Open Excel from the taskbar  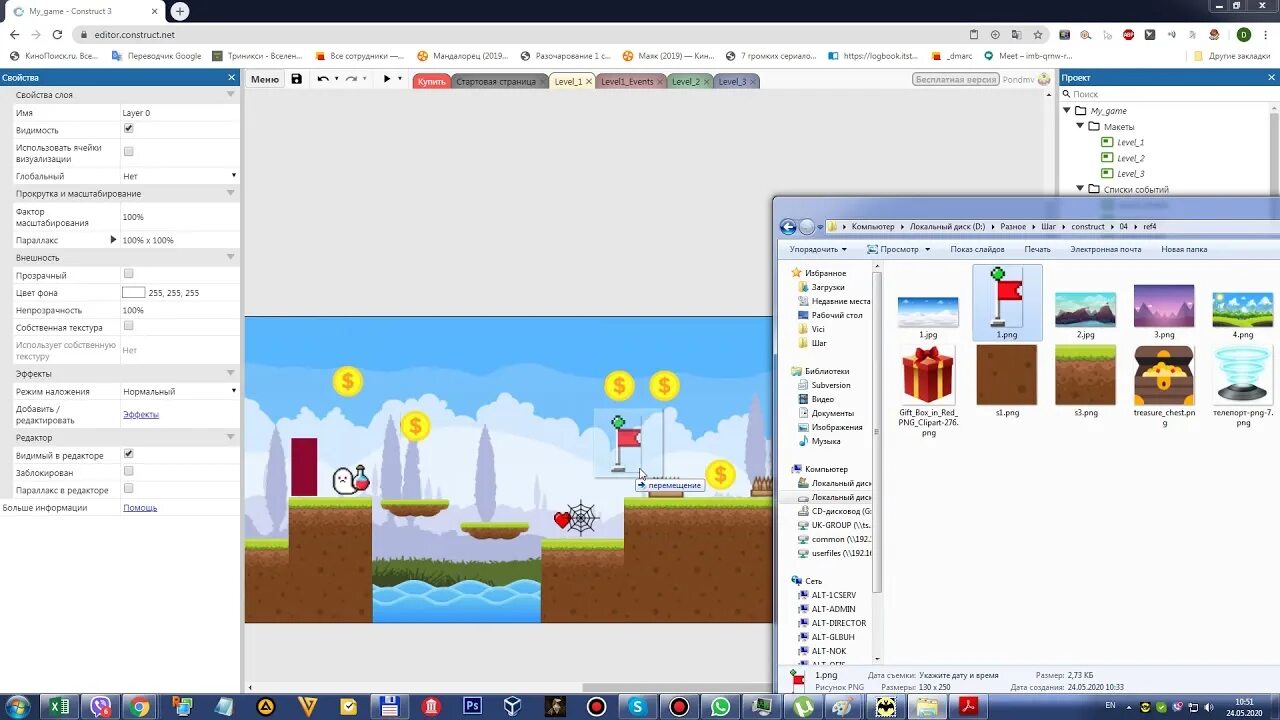[60, 707]
